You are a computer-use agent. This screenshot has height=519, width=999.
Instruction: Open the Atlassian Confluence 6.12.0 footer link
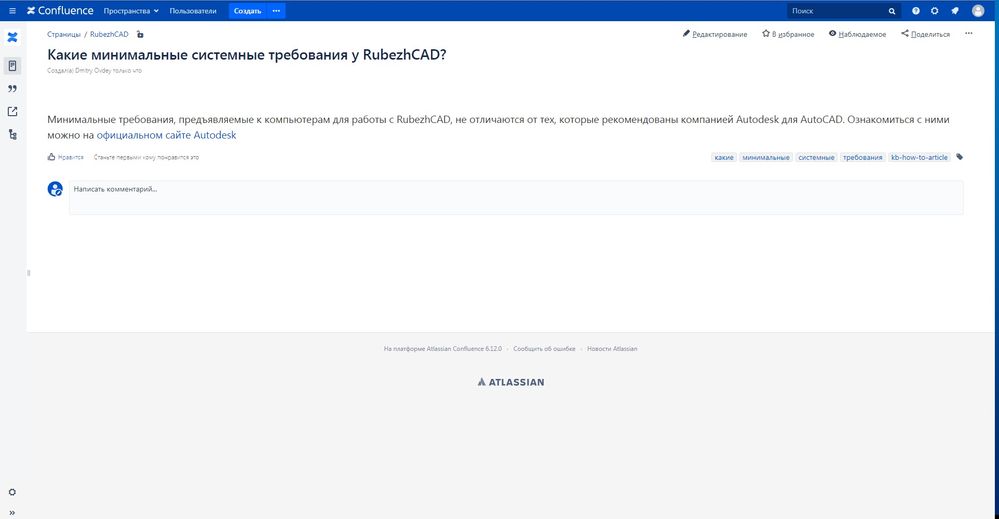[x=464, y=349]
